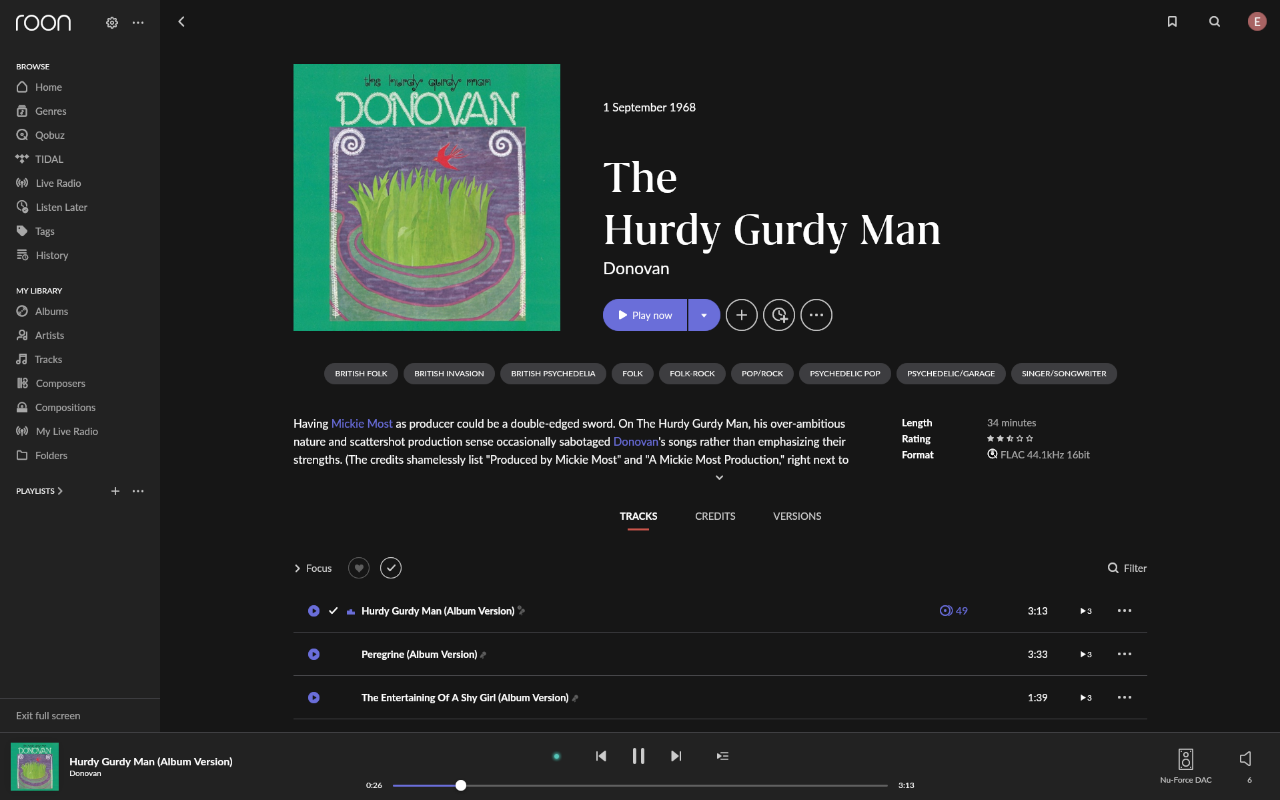Open Nu-Force DAC zone selector
Viewport: 1280px width, 800px height.
tap(1185, 765)
